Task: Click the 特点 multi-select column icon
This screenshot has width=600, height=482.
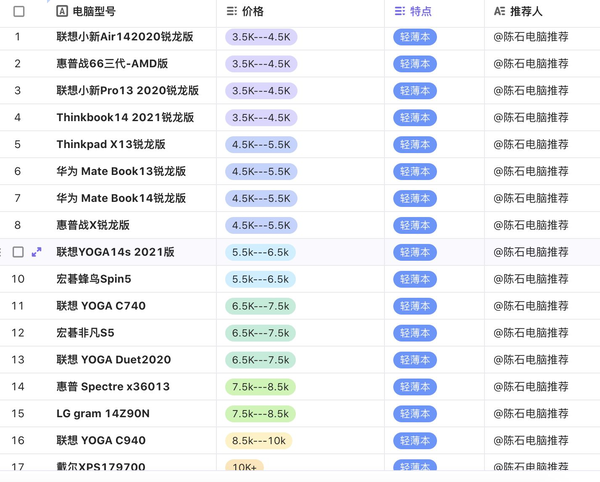Action: pyautogui.click(x=400, y=11)
